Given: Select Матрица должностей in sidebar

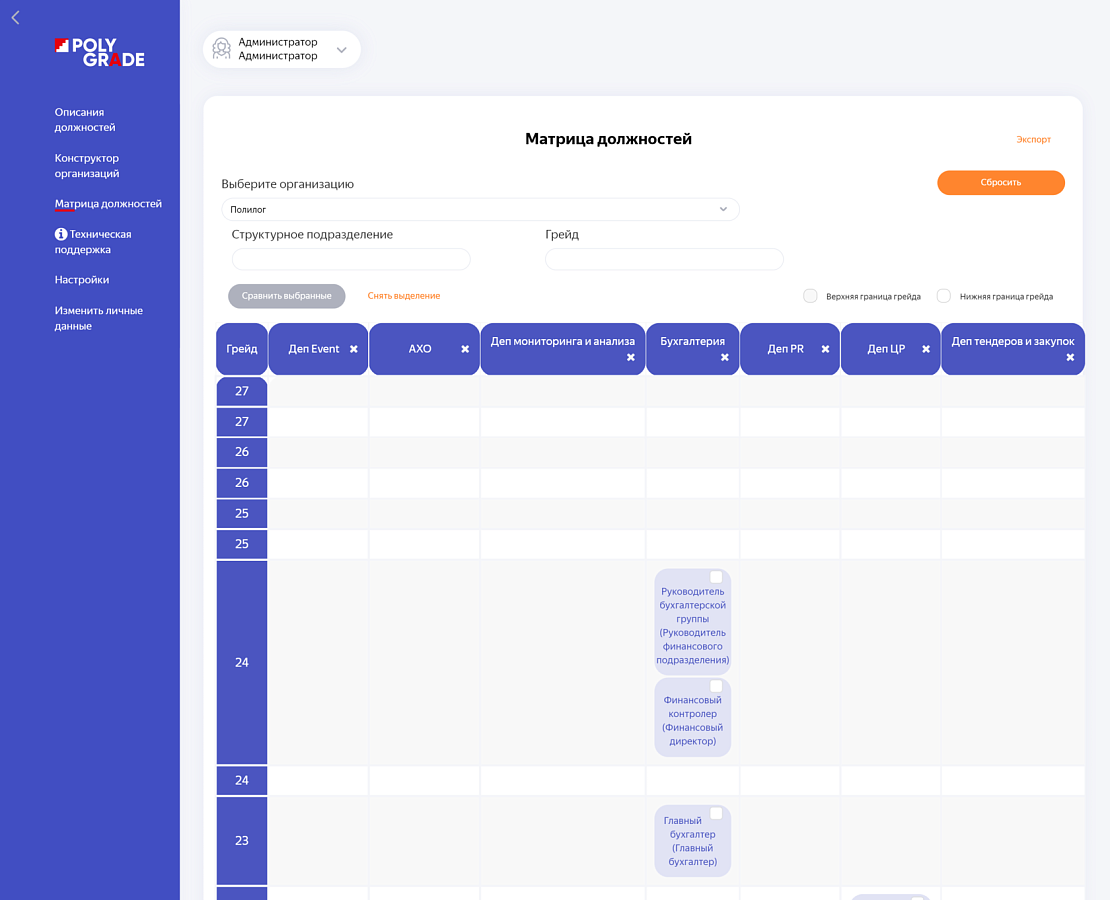Looking at the screenshot, I should 108,204.
